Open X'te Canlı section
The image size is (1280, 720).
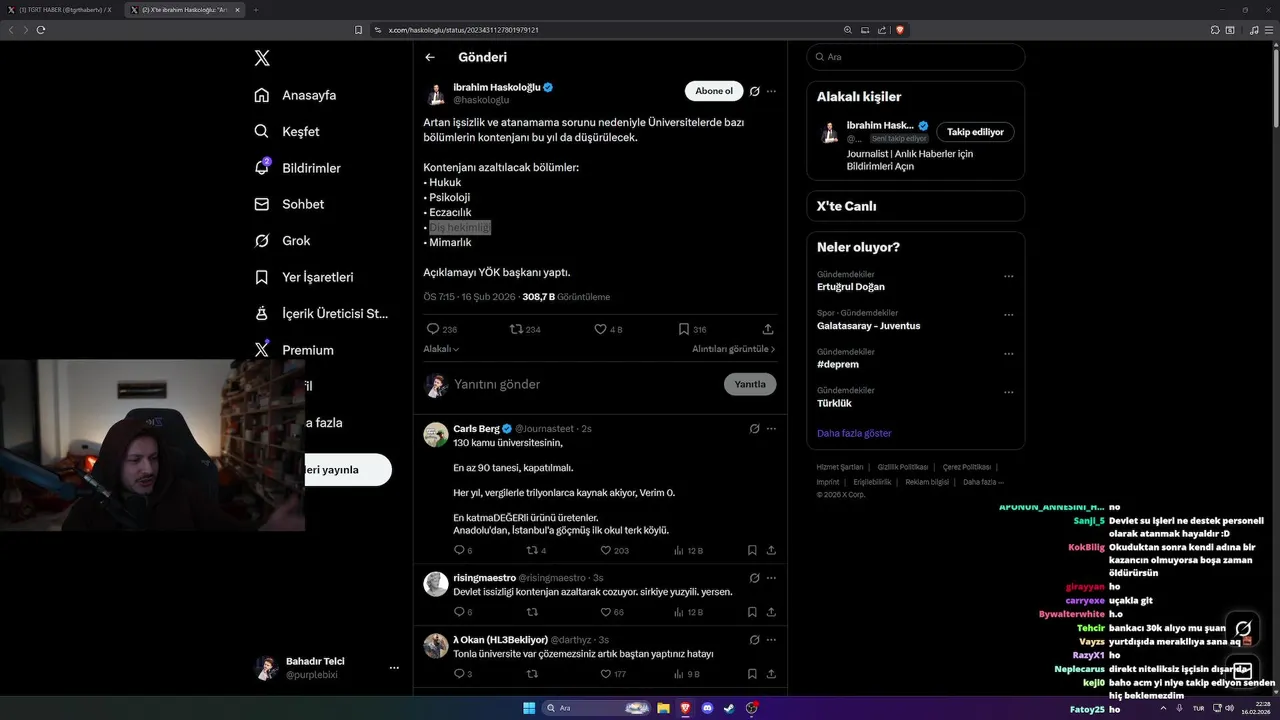[x=915, y=206]
